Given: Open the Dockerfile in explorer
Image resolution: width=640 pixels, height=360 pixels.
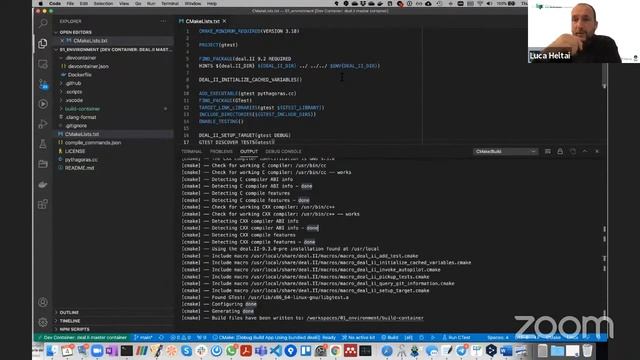Looking at the screenshot, I should pos(80,75).
